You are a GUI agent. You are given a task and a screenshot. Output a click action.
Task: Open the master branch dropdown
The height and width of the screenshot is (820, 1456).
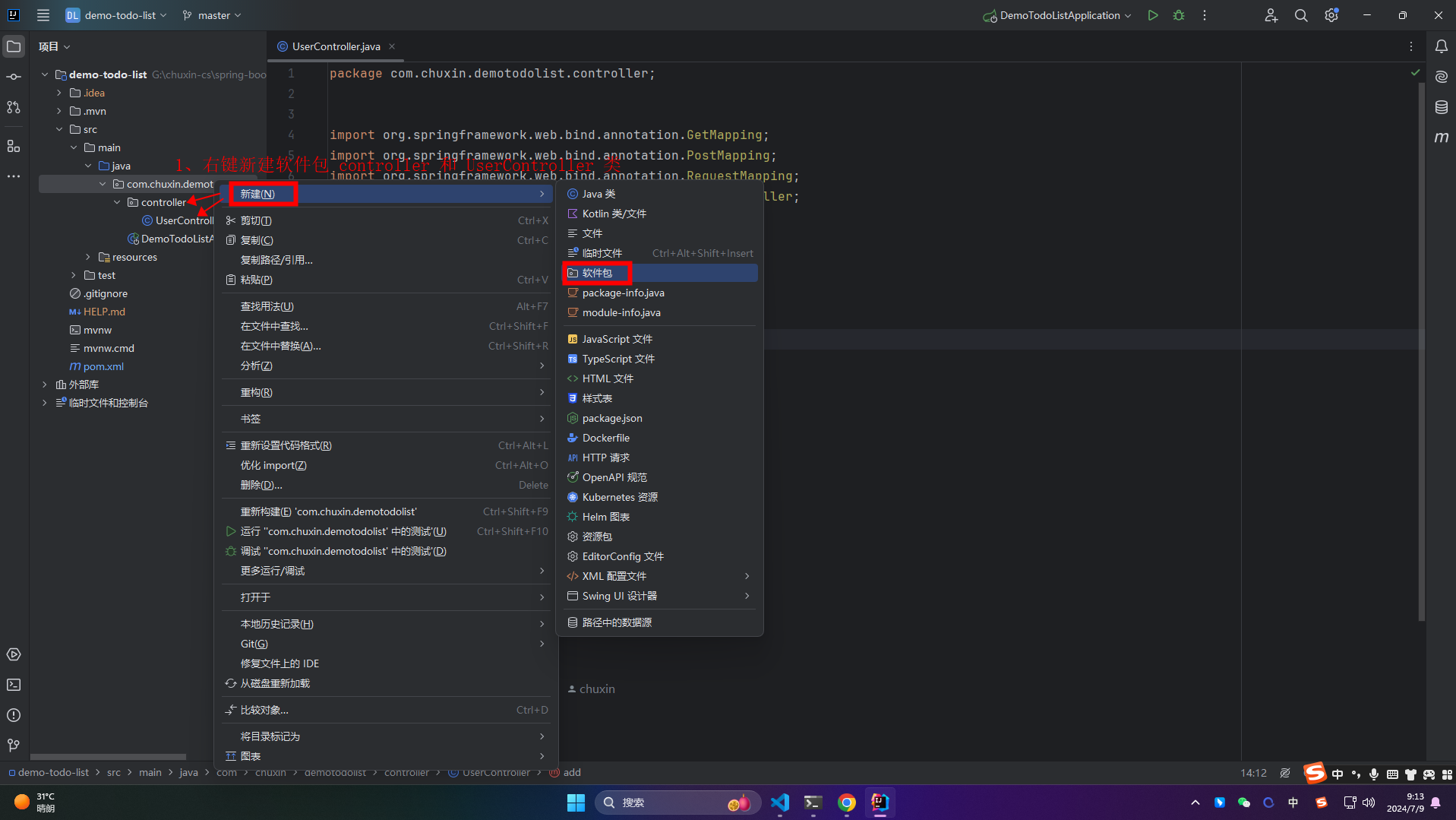(x=212, y=15)
